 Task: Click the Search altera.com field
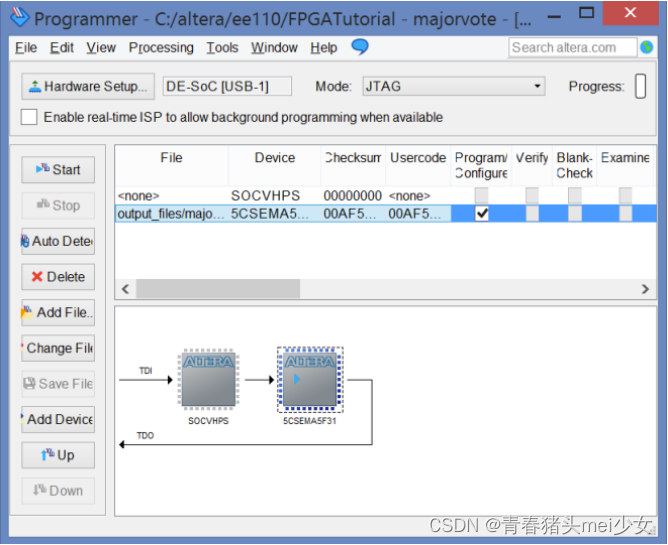[572, 47]
